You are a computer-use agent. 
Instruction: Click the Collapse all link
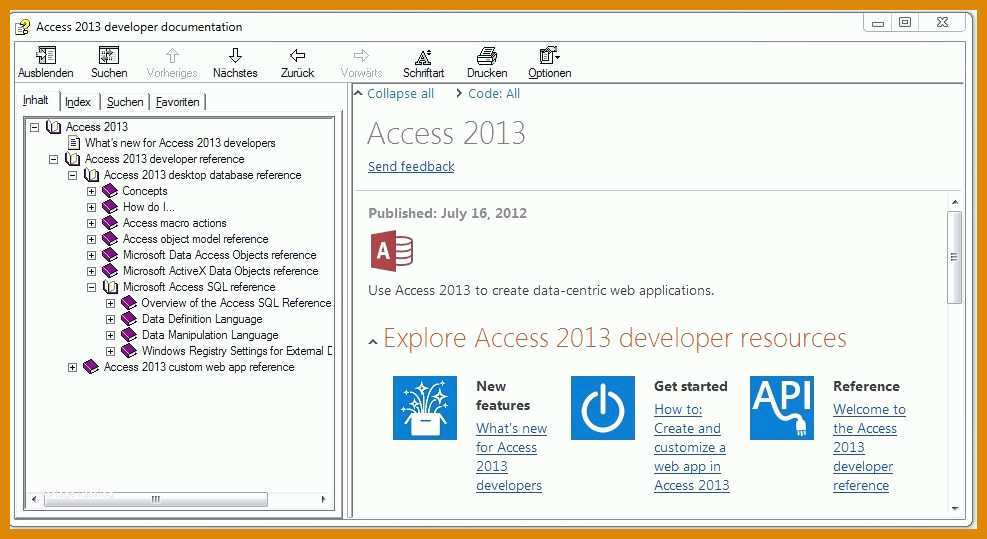(x=400, y=93)
